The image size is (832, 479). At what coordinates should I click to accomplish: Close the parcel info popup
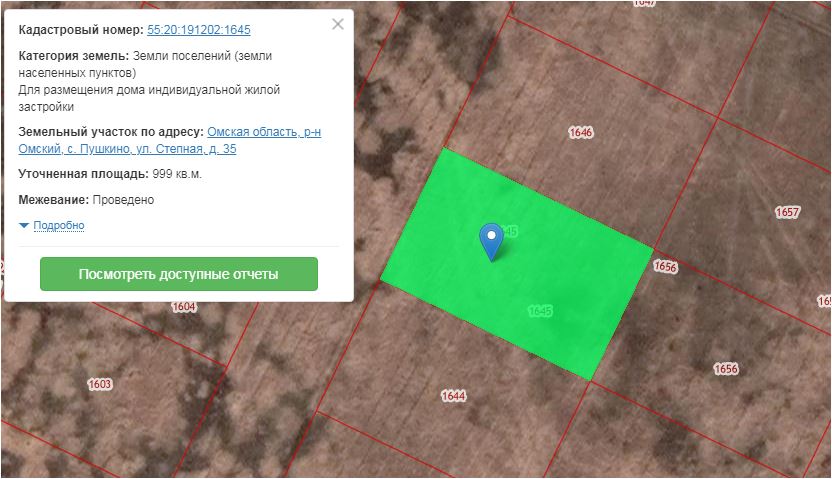(337, 24)
